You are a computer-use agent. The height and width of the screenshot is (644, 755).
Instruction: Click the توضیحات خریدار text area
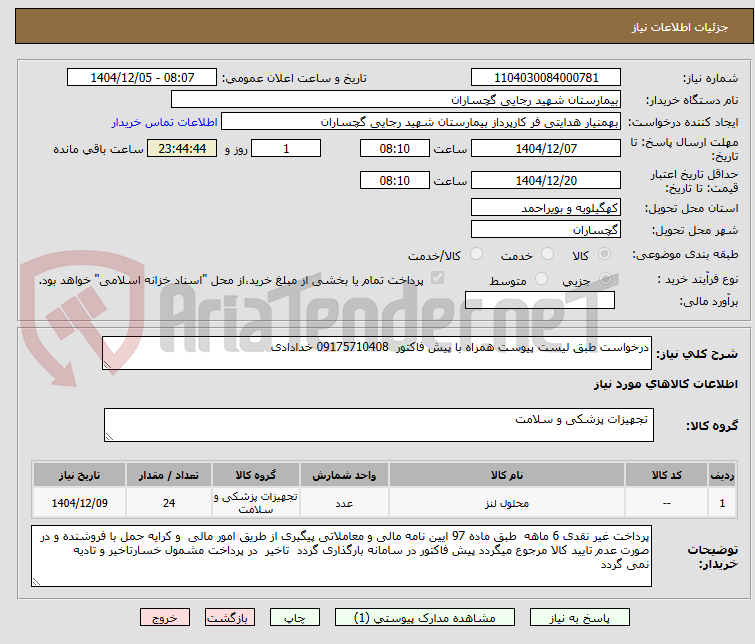[x=341, y=556]
